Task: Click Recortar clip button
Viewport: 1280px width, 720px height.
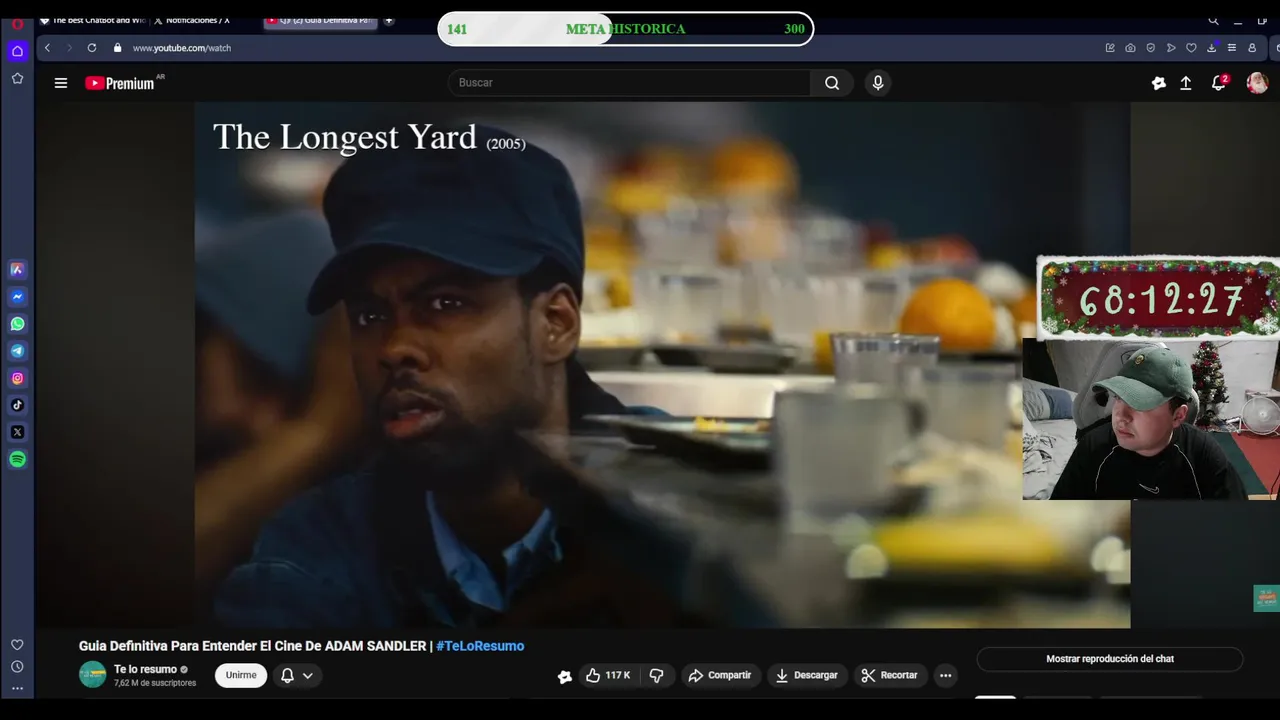Action: (x=890, y=675)
